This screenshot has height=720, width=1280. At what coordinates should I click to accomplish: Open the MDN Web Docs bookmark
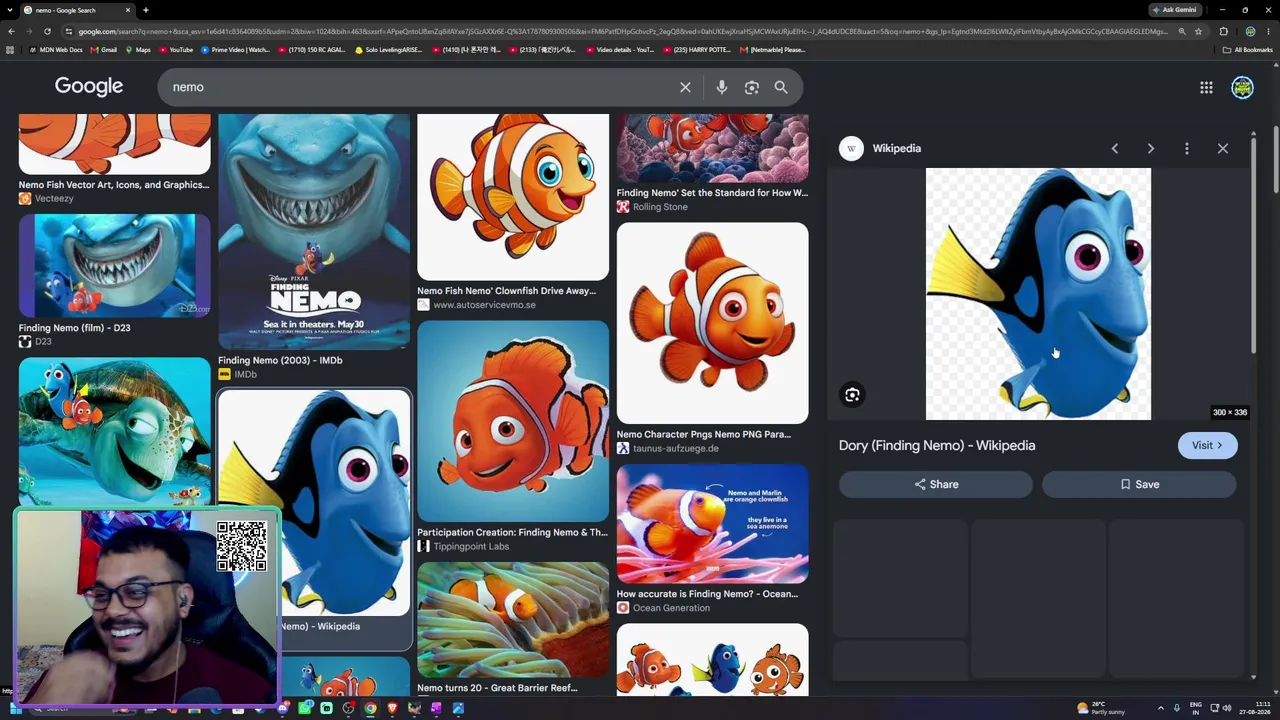click(x=57, y=50)
